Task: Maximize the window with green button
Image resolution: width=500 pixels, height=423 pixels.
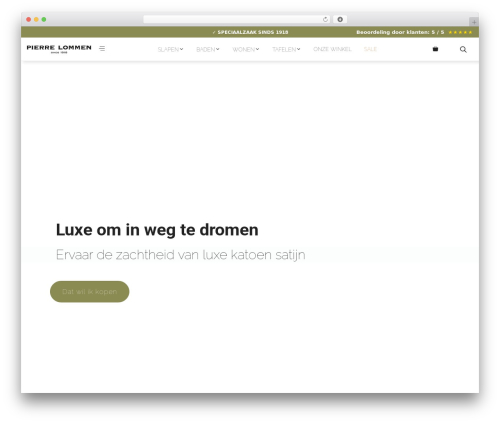Action: [44, 20]
